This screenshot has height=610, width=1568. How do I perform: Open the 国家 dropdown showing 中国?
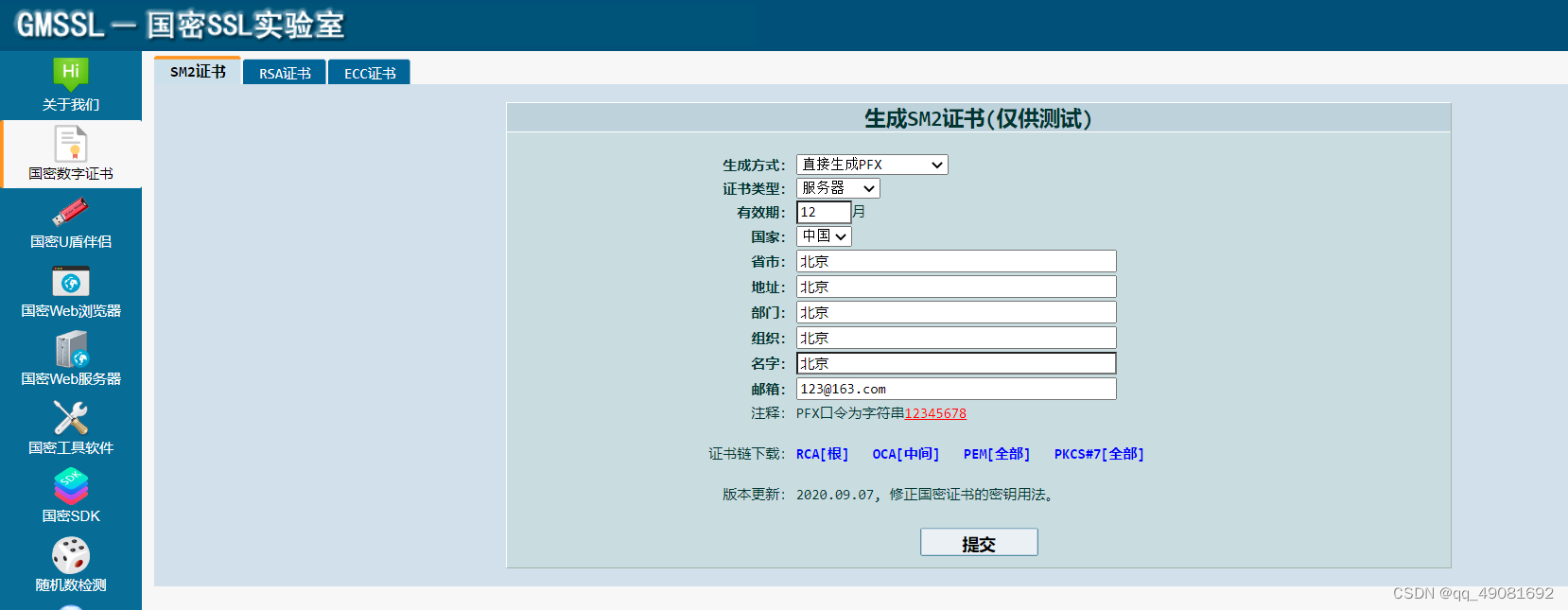[824, 236]
